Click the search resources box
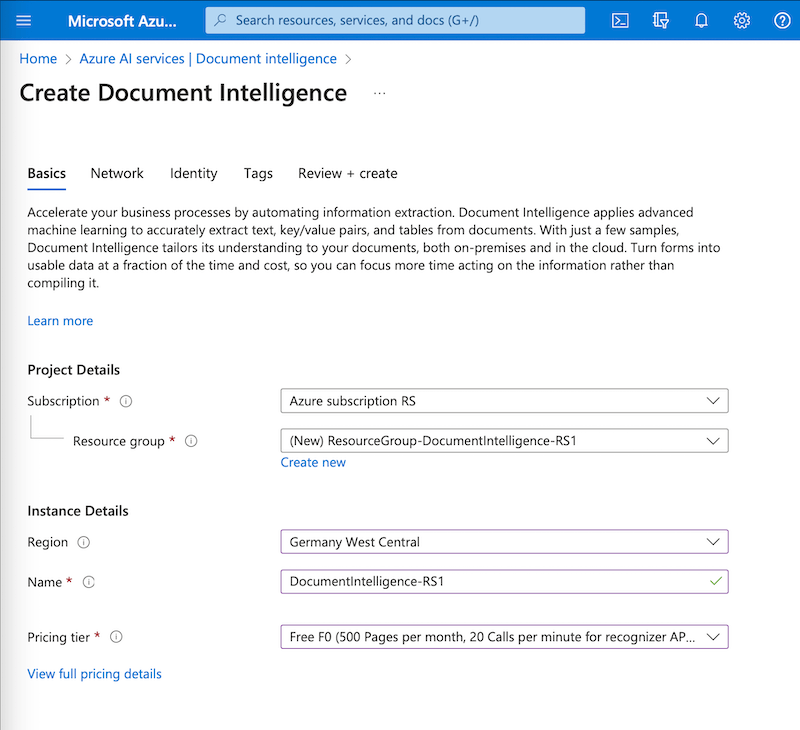800x730 pixels. pos(395,20)
